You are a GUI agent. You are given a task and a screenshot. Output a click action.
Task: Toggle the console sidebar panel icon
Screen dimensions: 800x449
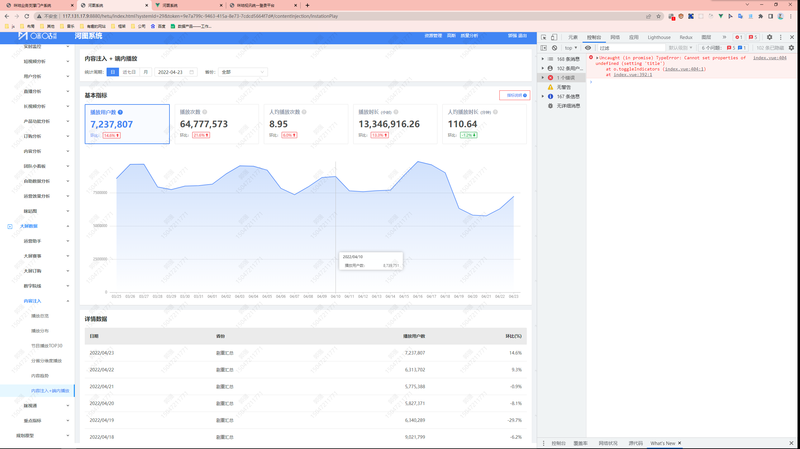point(544,48)
